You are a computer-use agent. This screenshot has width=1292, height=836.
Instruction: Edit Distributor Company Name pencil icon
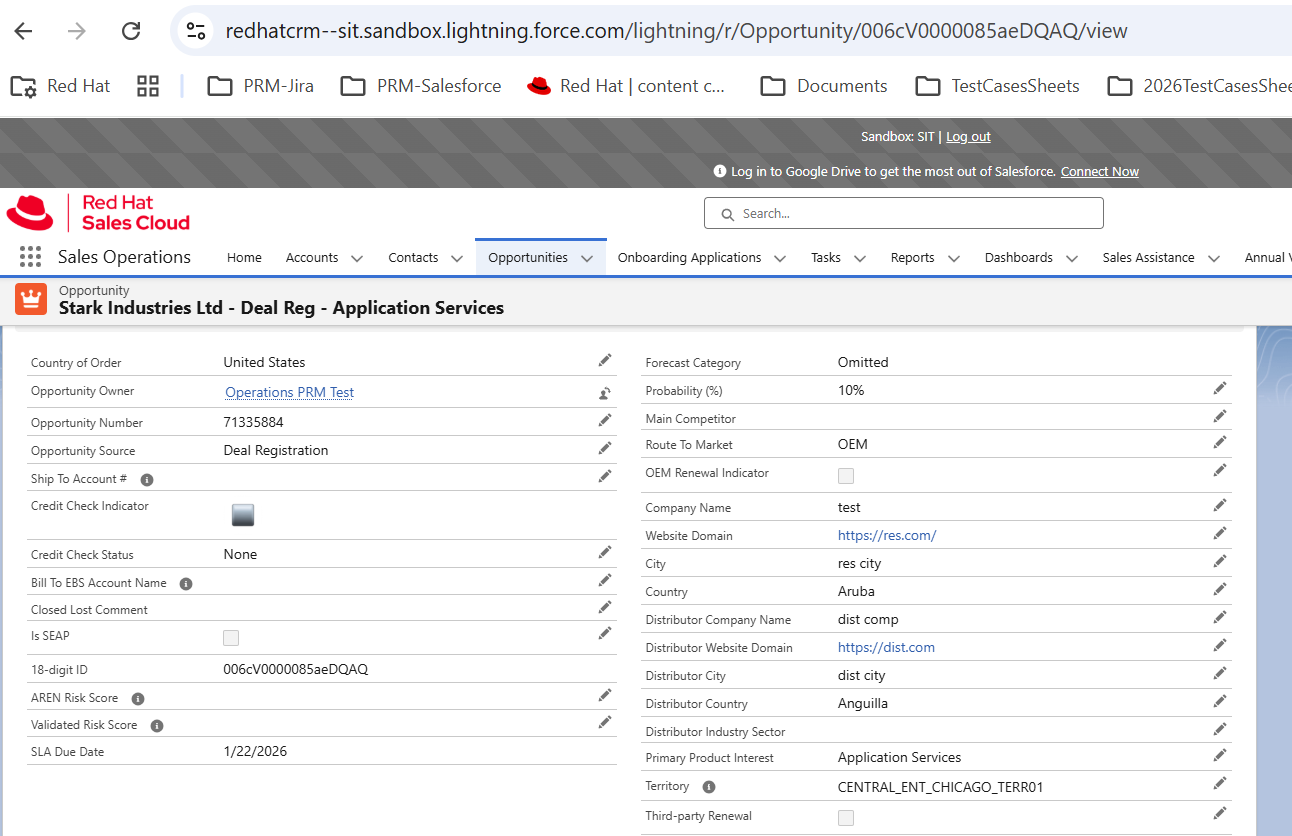click(x=1220, y=617)
